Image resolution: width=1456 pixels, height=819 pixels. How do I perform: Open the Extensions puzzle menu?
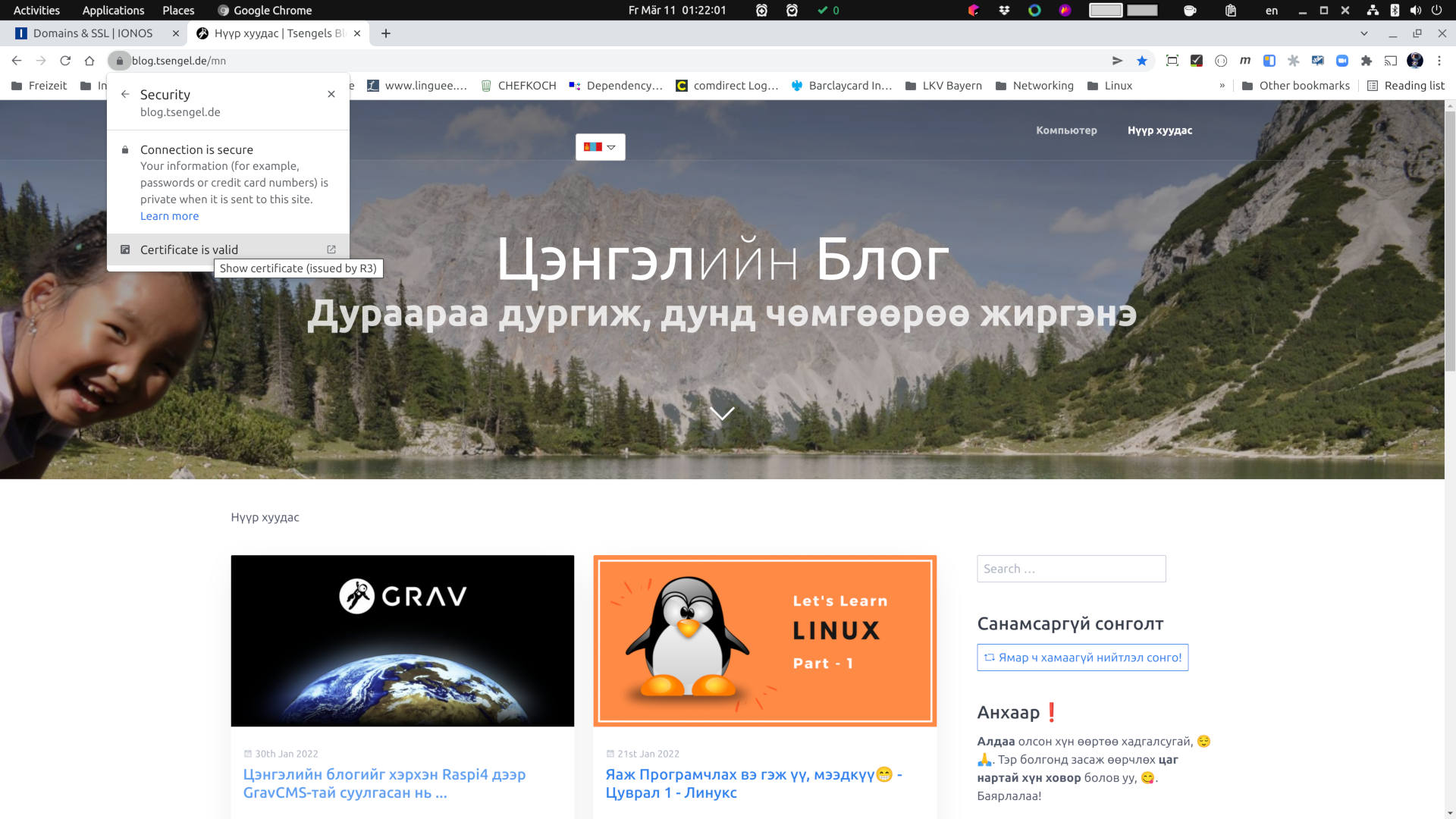(1367, 61)
